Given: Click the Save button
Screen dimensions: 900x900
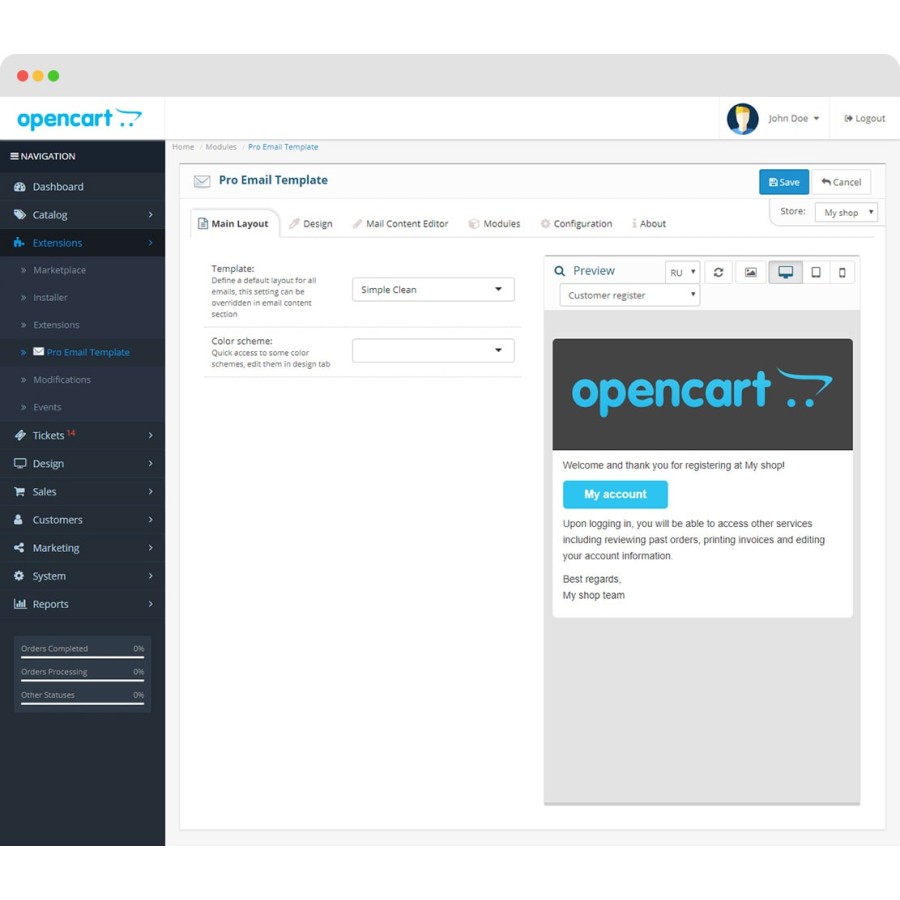Looking at the screenshot, I should 783,182.
